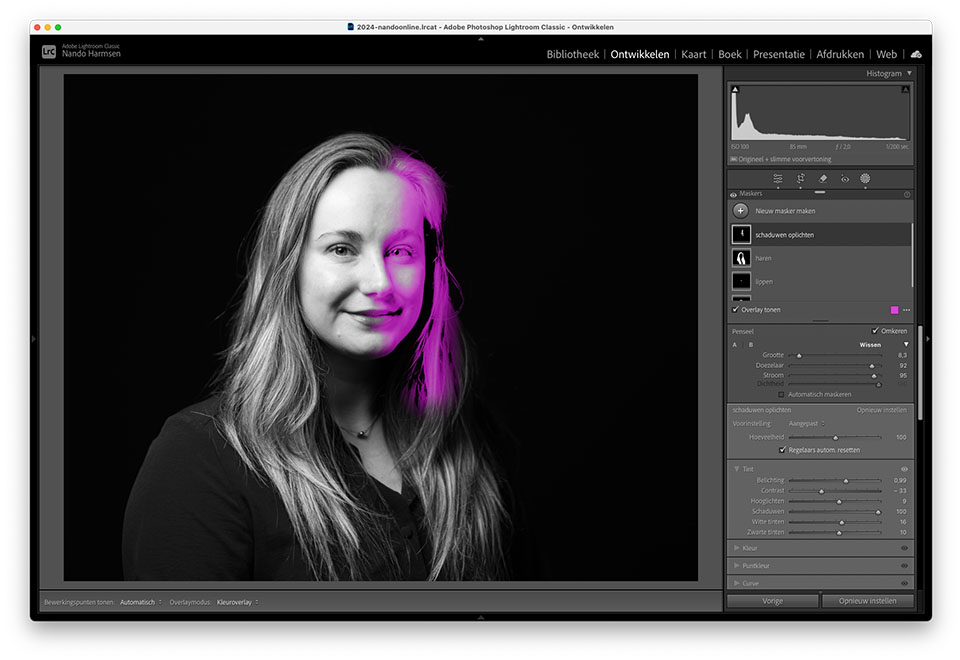
Task: Select brush B
Action: click(x=751, y=345)
